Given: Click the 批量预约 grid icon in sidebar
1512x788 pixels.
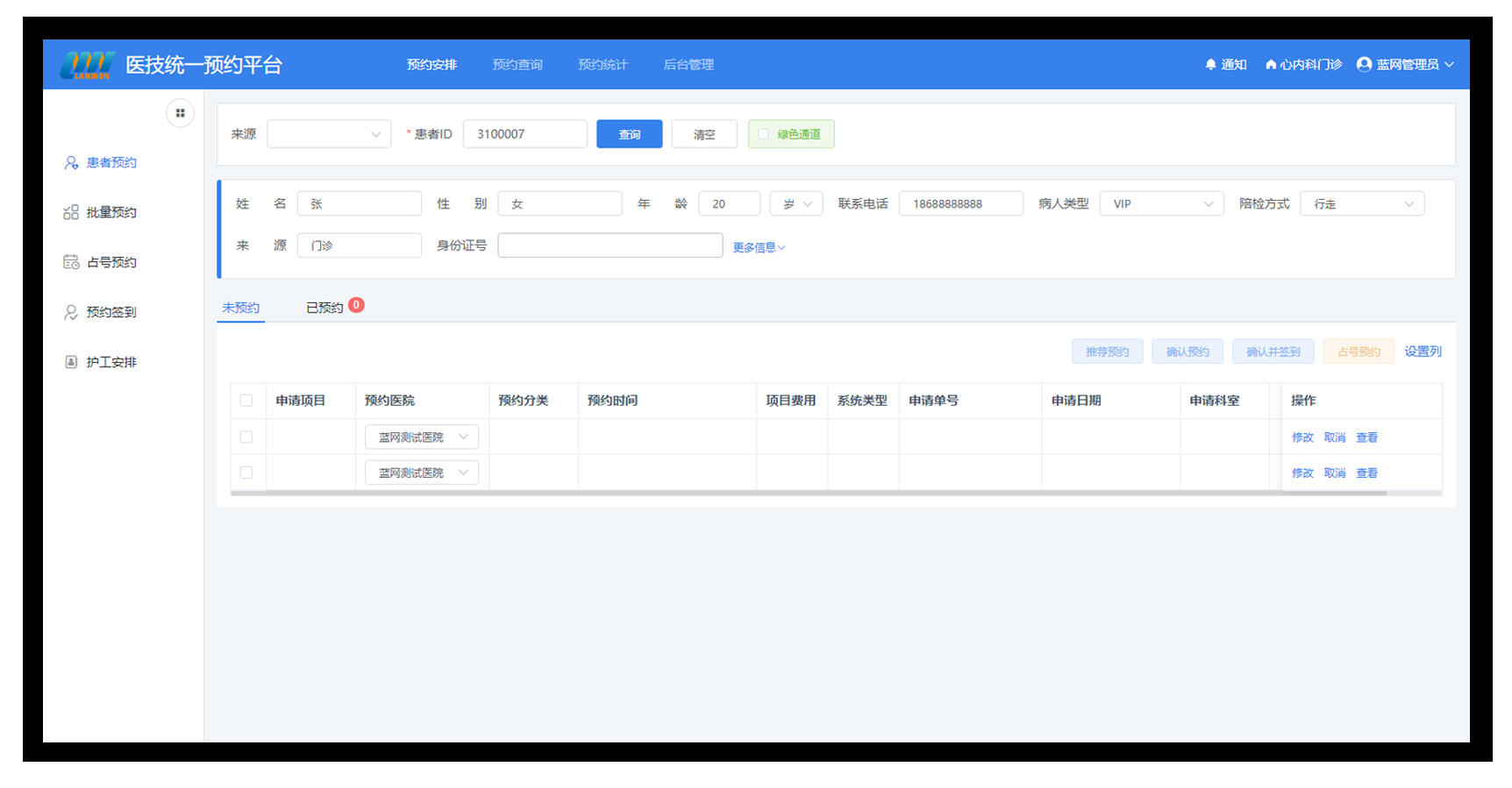Looking at the screenshot, I should (71, 212).
